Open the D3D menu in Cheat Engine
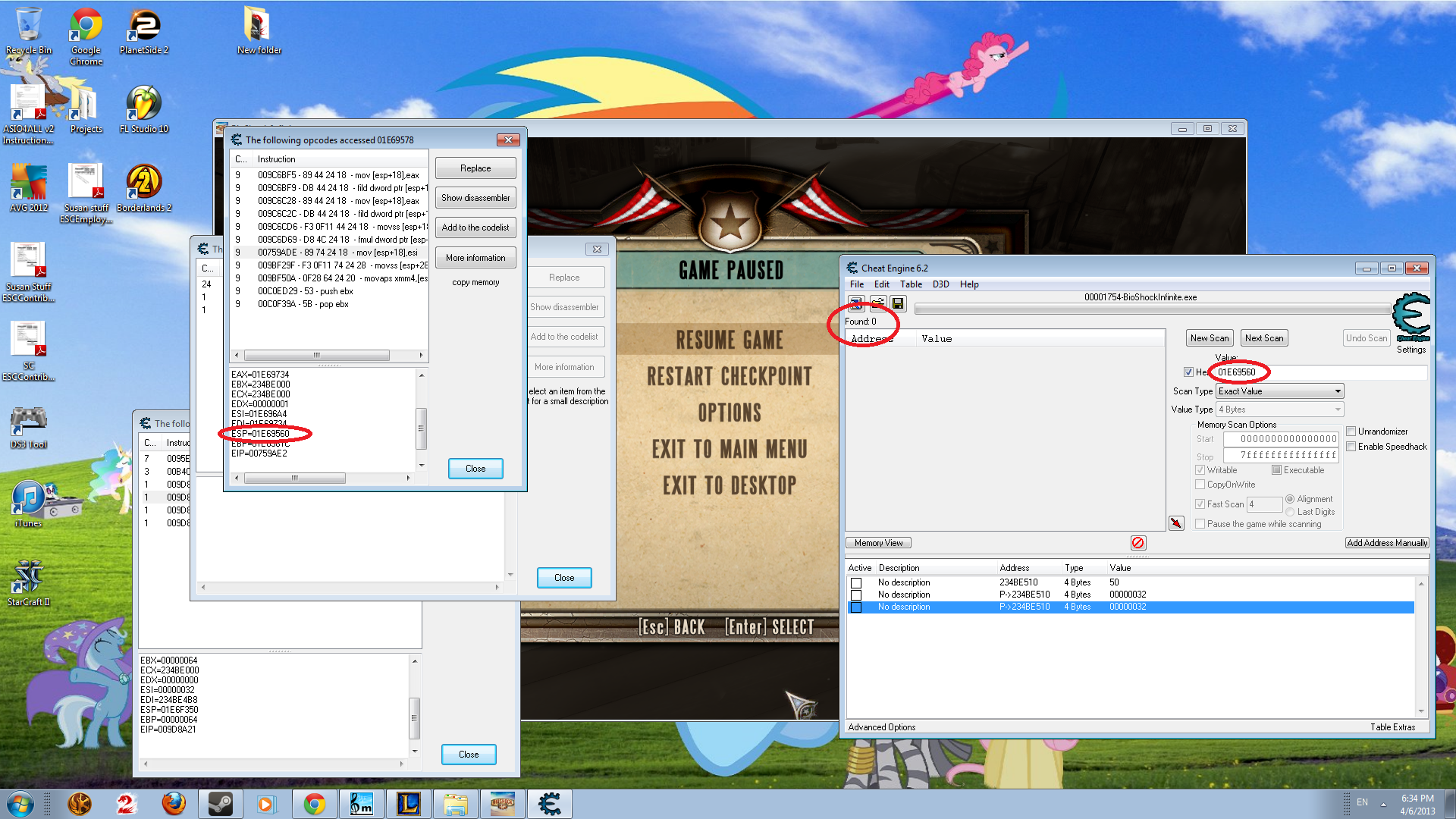This screenshot has height=819, width=1456. pos(940,284)
